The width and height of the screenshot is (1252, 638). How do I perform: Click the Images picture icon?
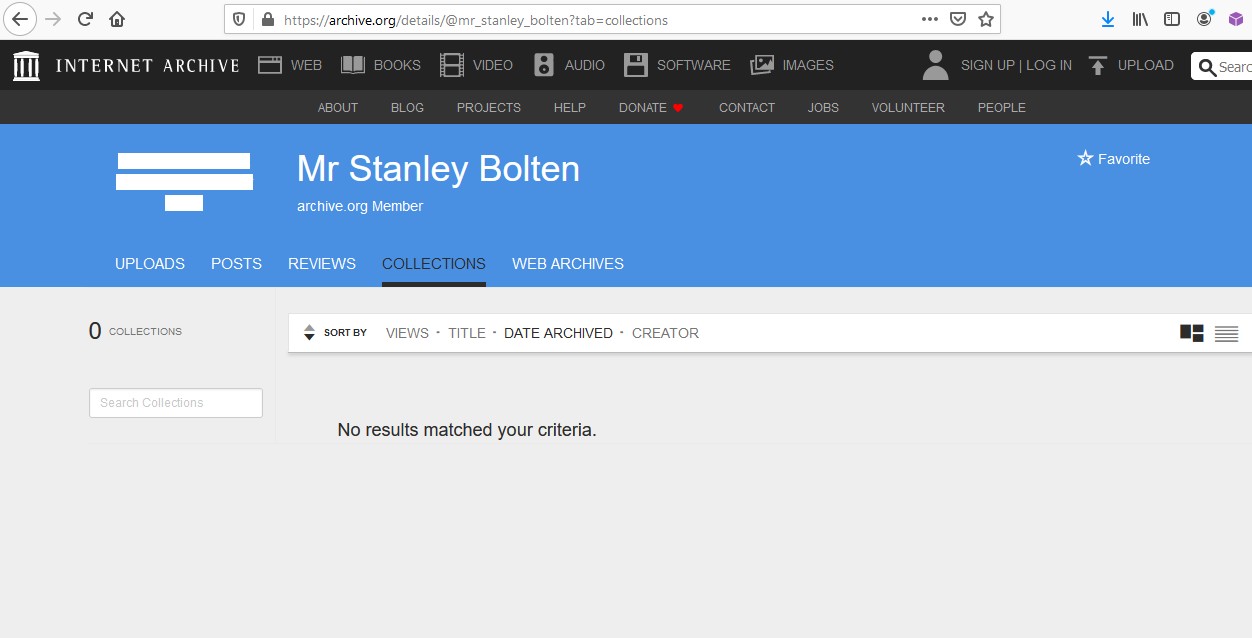coord(762,65)
